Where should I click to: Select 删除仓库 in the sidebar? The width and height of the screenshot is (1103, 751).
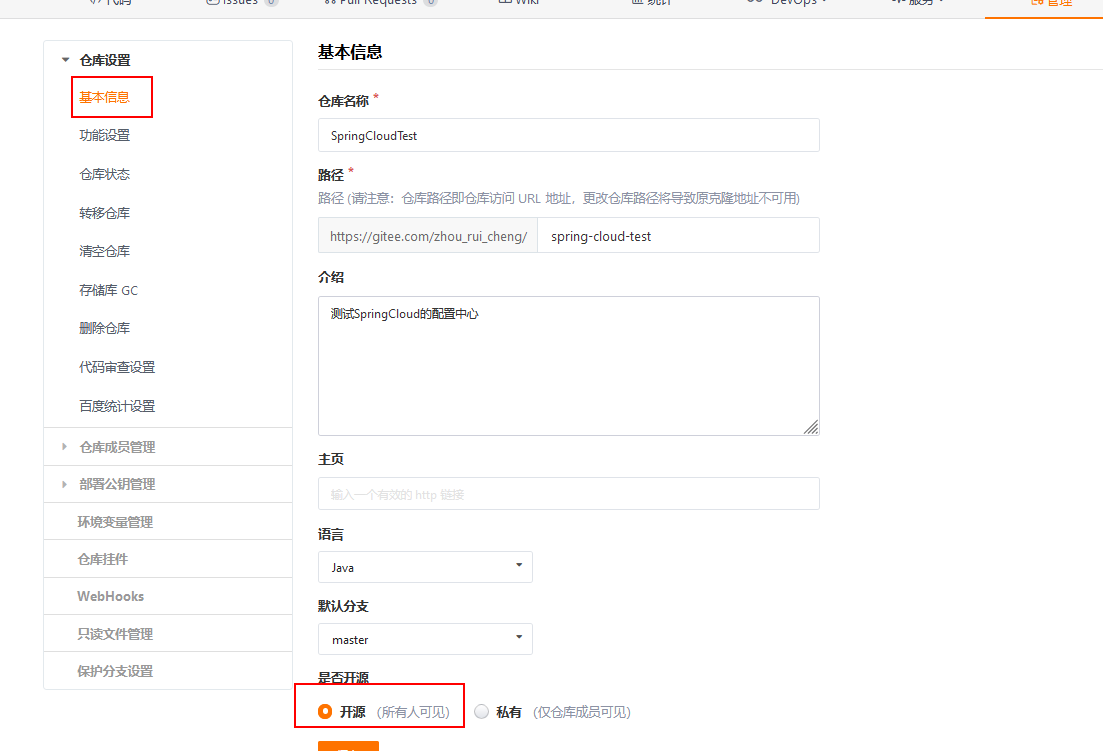tap(104, 328)
